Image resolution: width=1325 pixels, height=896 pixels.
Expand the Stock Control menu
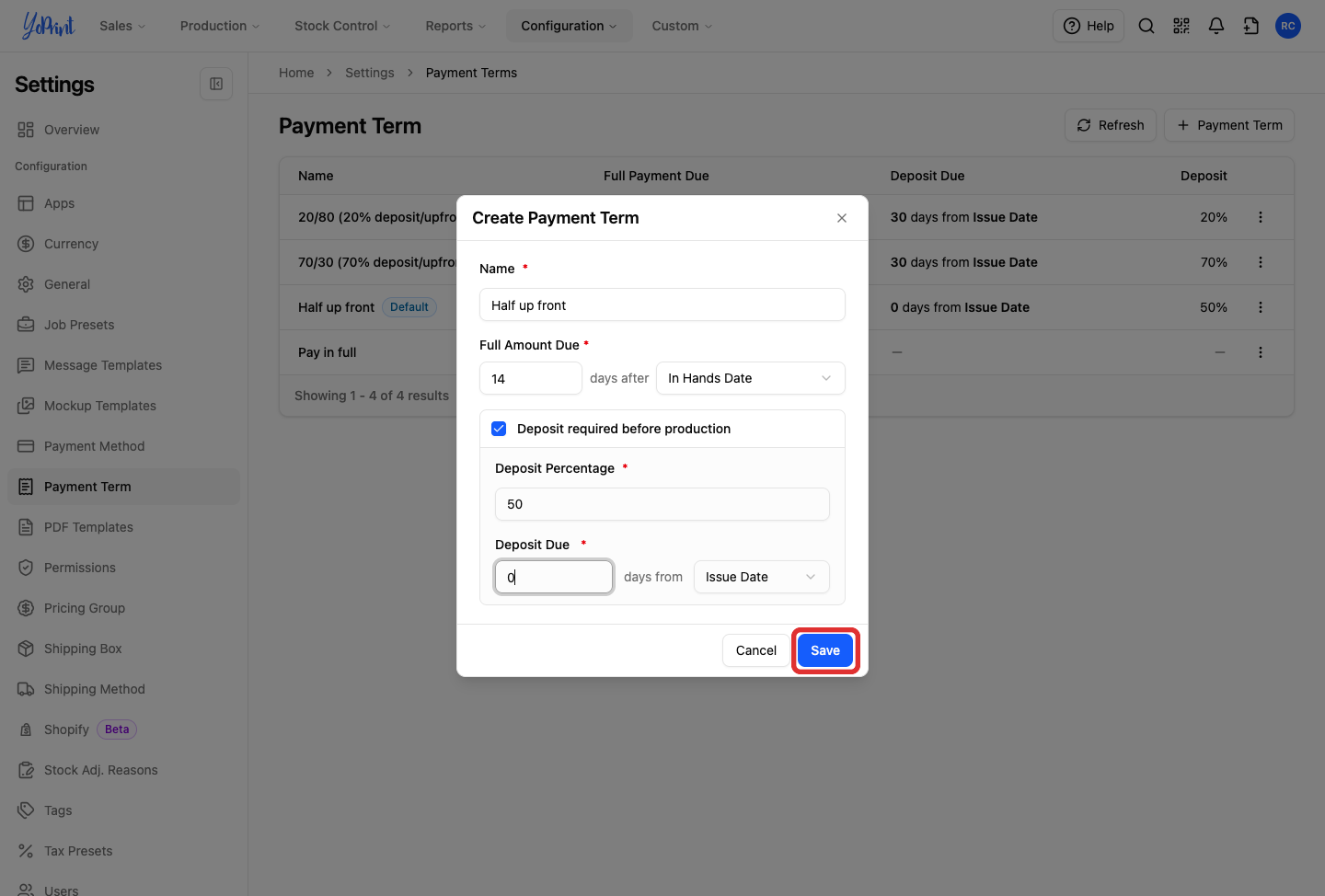pyautogui.click(x=342, y=26)
